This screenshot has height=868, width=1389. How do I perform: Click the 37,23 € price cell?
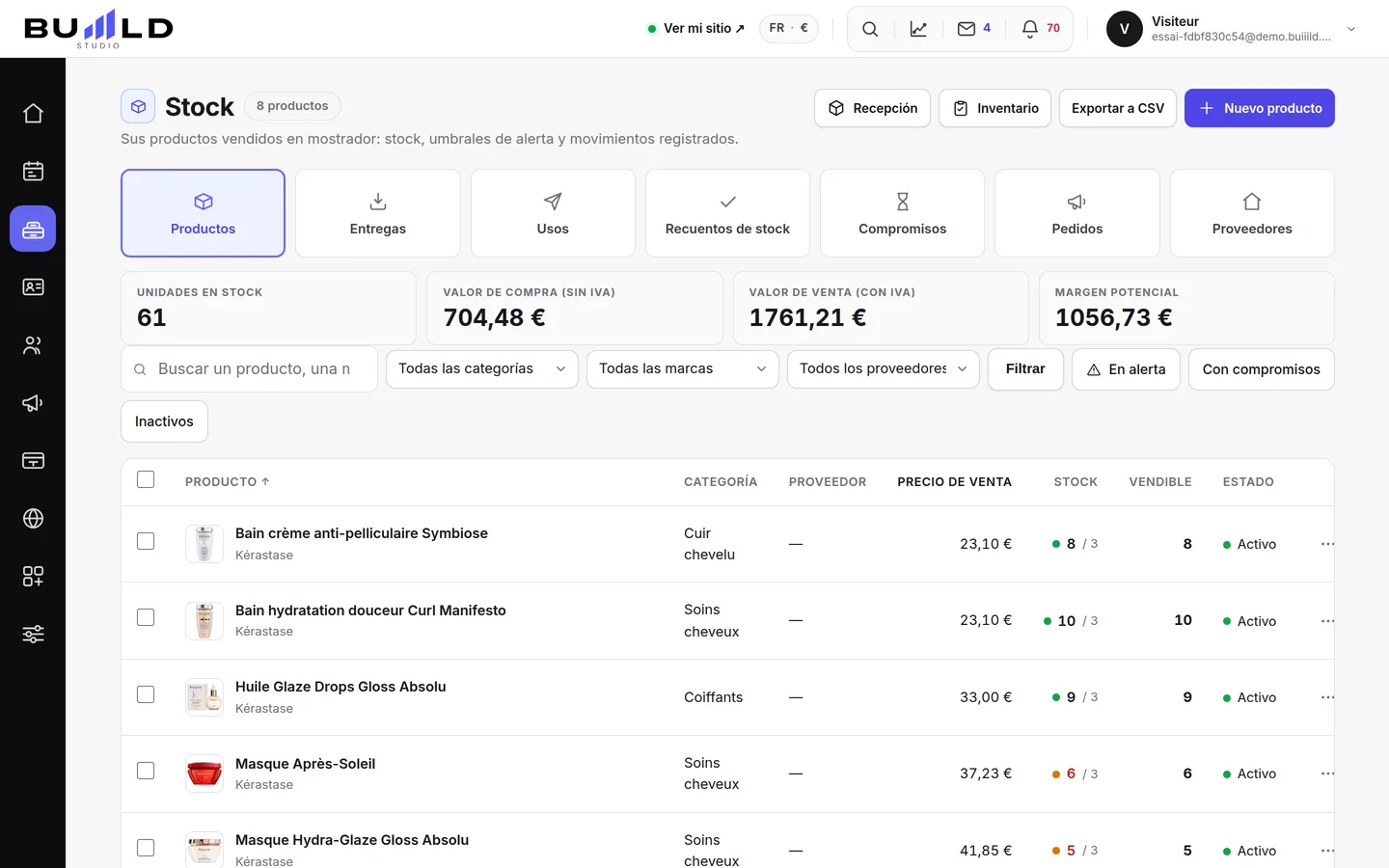[x=986, y=773]
